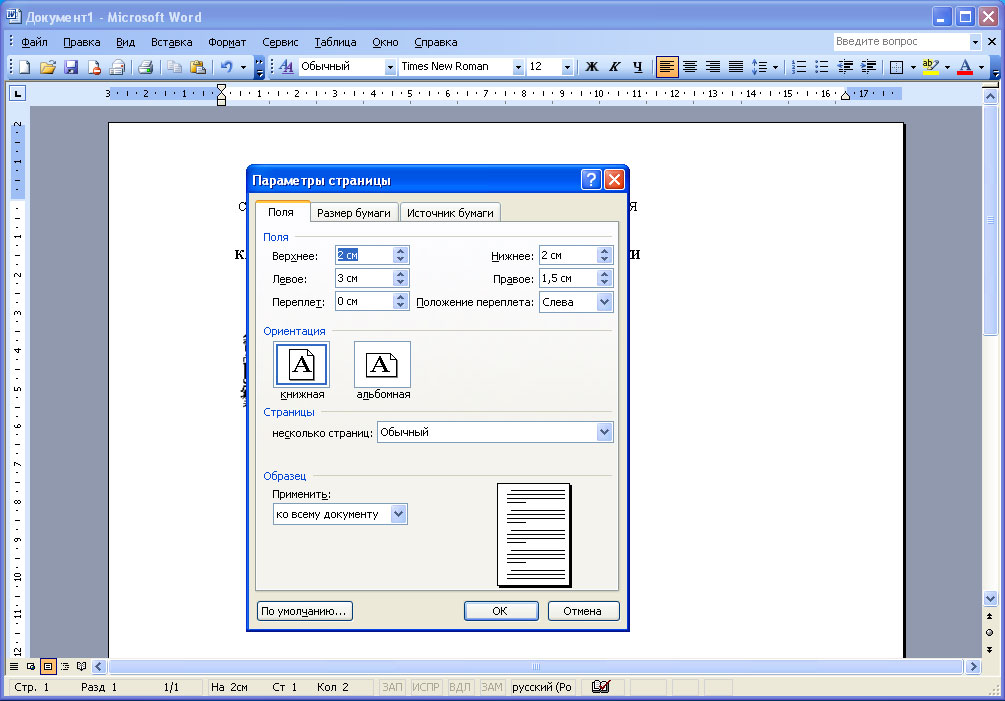1005x701 pixels.
Task: Align text left
Action: (x=667, y=67)
